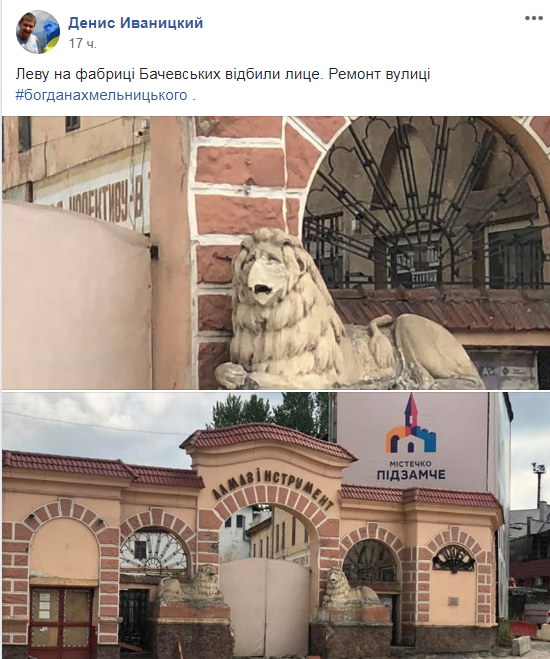Click the Алмазінструмент arch sign in photo

pos(274,489)
